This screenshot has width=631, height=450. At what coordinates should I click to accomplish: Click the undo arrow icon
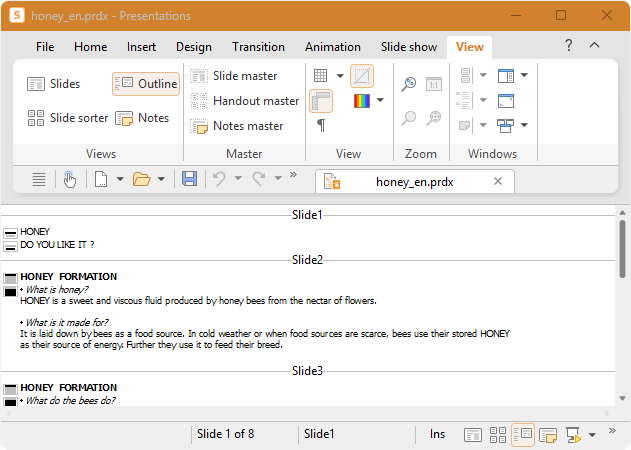(219, 178)
